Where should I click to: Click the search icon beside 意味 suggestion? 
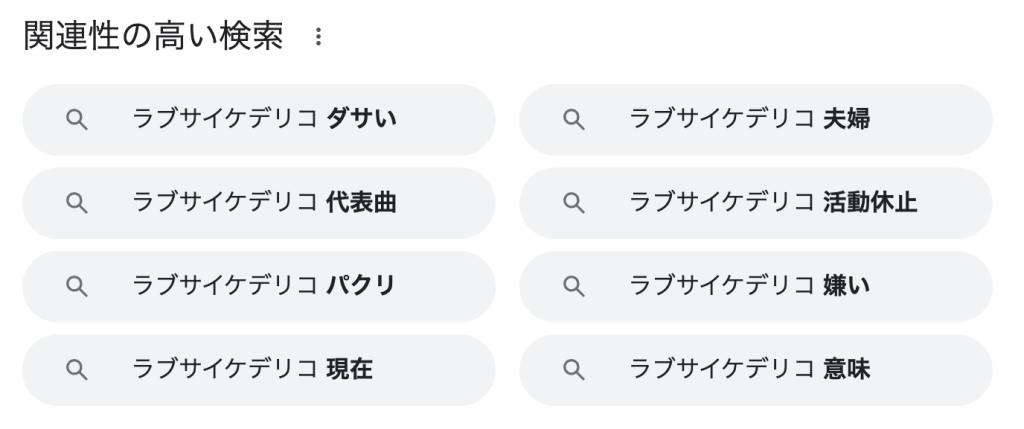[573, 370]
